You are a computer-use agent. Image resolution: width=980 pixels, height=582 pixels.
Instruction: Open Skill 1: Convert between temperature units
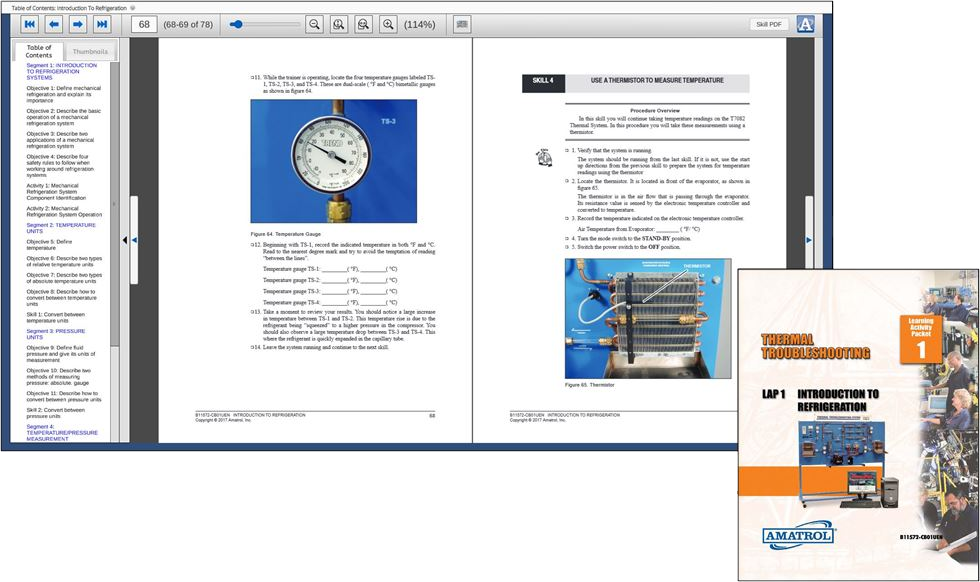click(x=55, y=318)
